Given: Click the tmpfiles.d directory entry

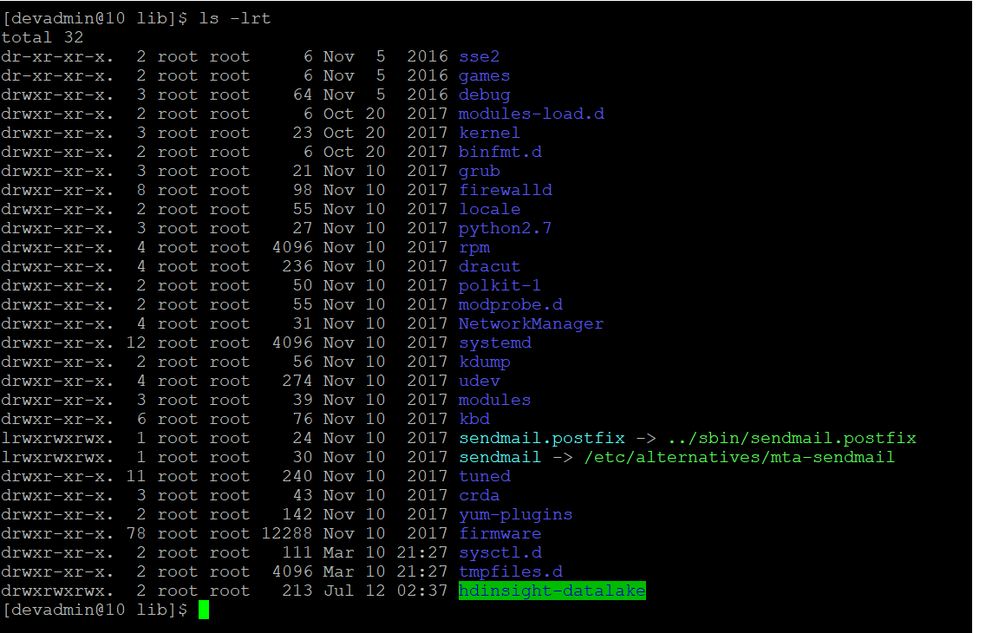Looking at the screenshot, I should [x=510, y=571].
